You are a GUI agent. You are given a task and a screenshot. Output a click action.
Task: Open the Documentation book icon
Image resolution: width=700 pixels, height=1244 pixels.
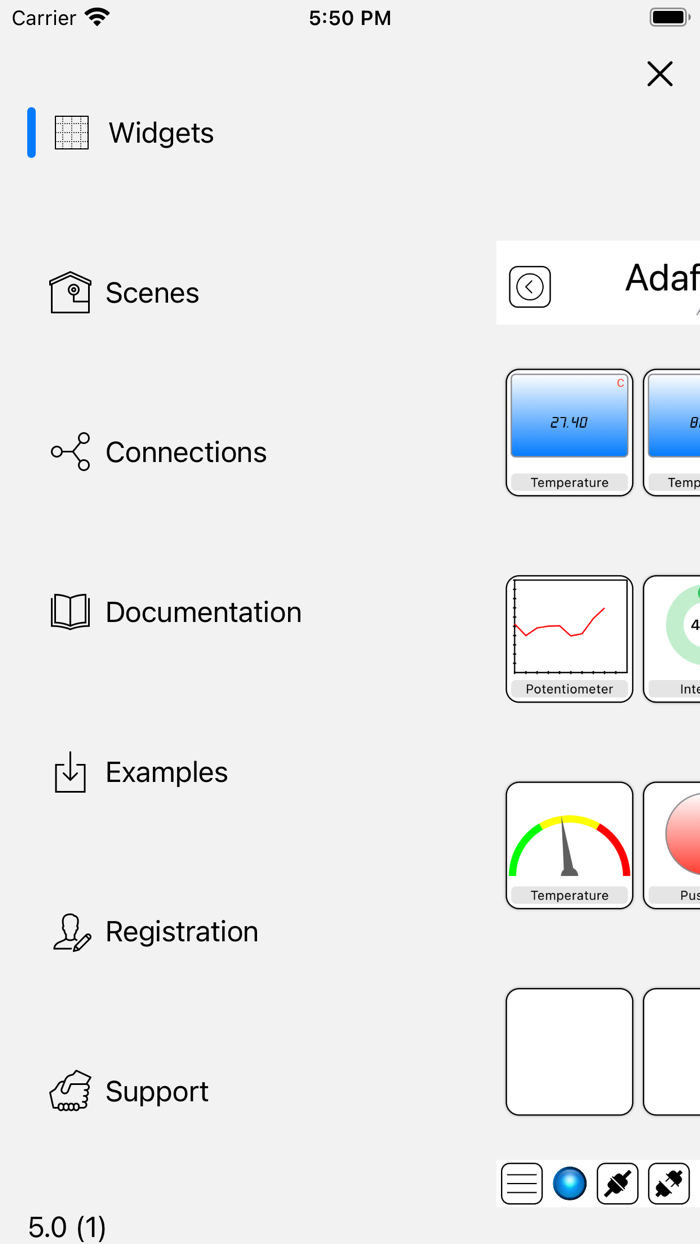(x=70, y=612)
